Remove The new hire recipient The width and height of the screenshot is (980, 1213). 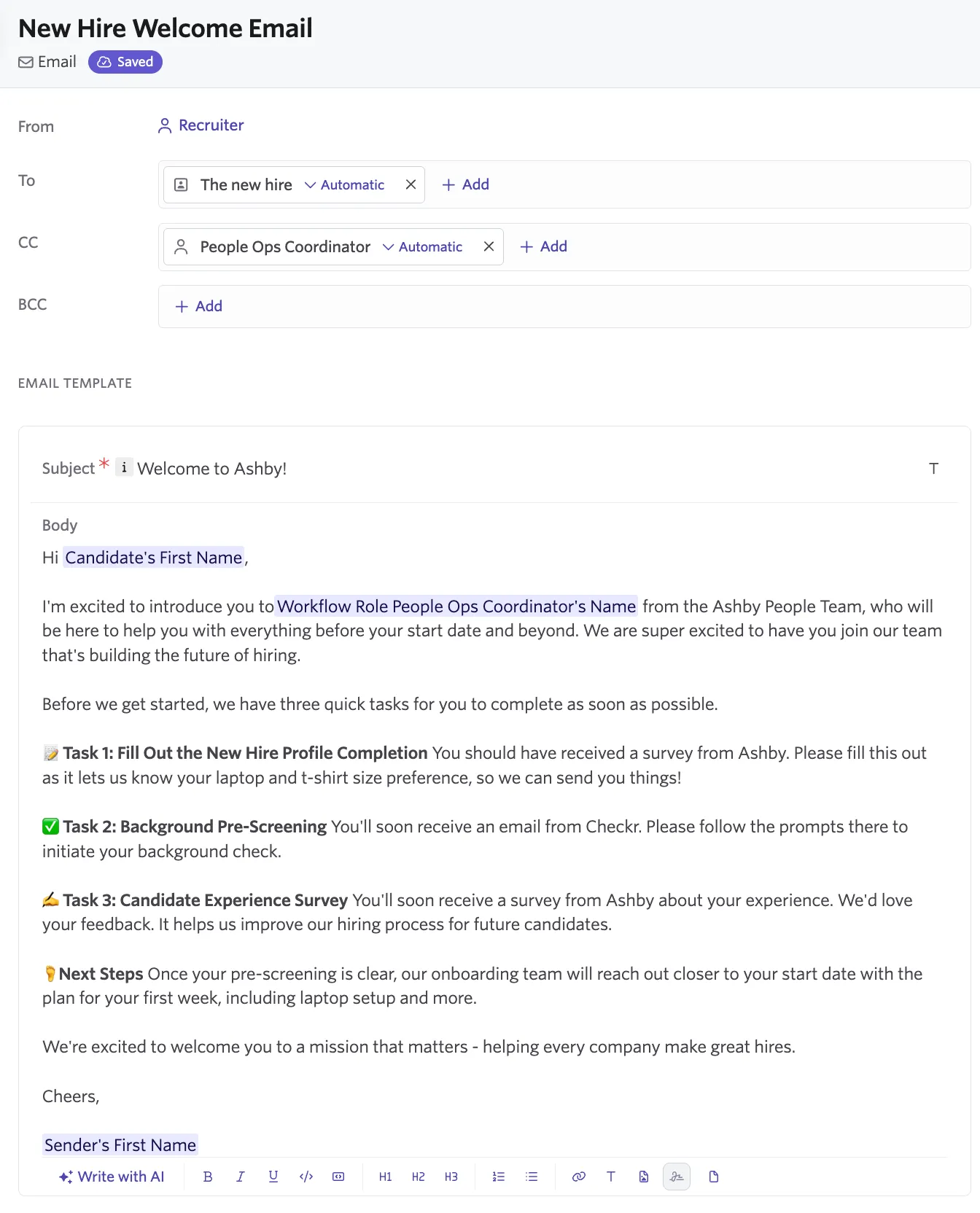tap(411, 184)
